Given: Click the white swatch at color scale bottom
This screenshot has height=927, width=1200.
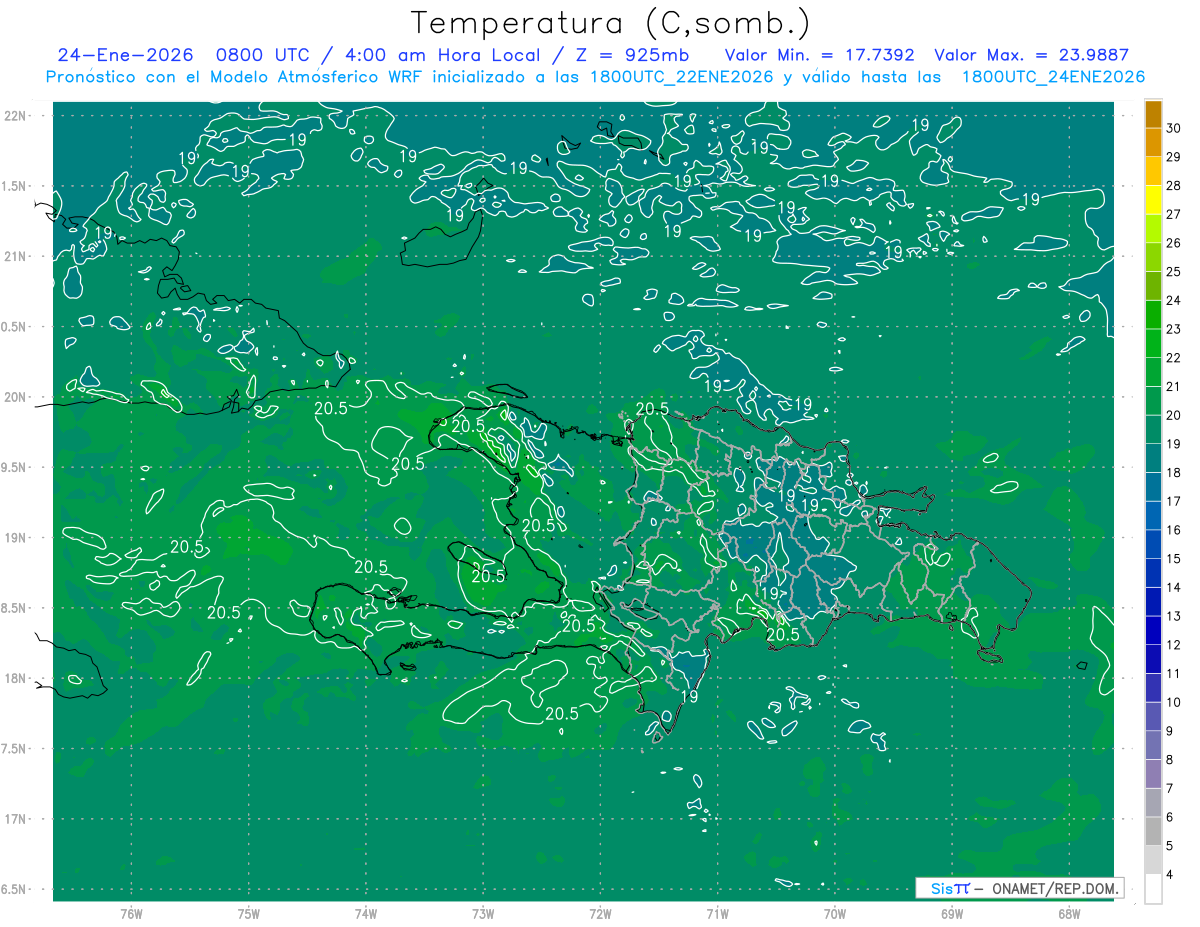Looking at the screenshot, I should click(1153, 889).
